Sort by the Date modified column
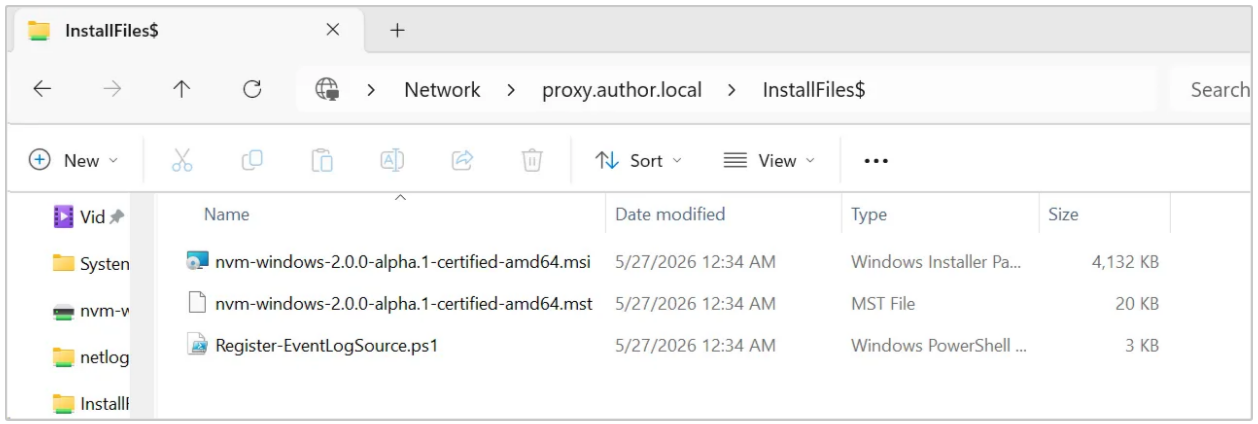The image size is (1258, 424). (670, 214)
